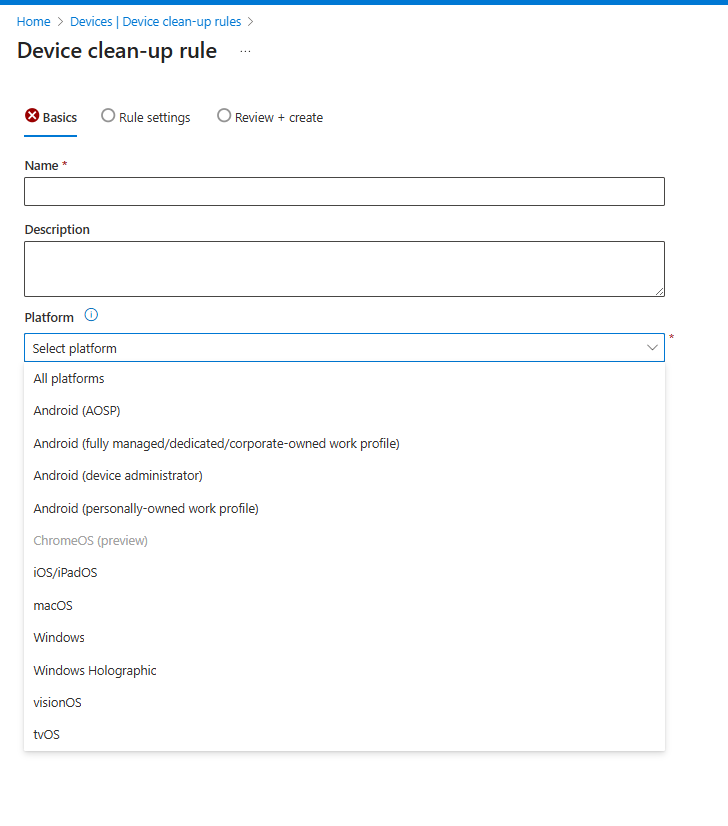Image resolution: width=728 pixels, height=826 pixels.
Task: Choose Android (AOSP) from list
Action: click(77, 411)
